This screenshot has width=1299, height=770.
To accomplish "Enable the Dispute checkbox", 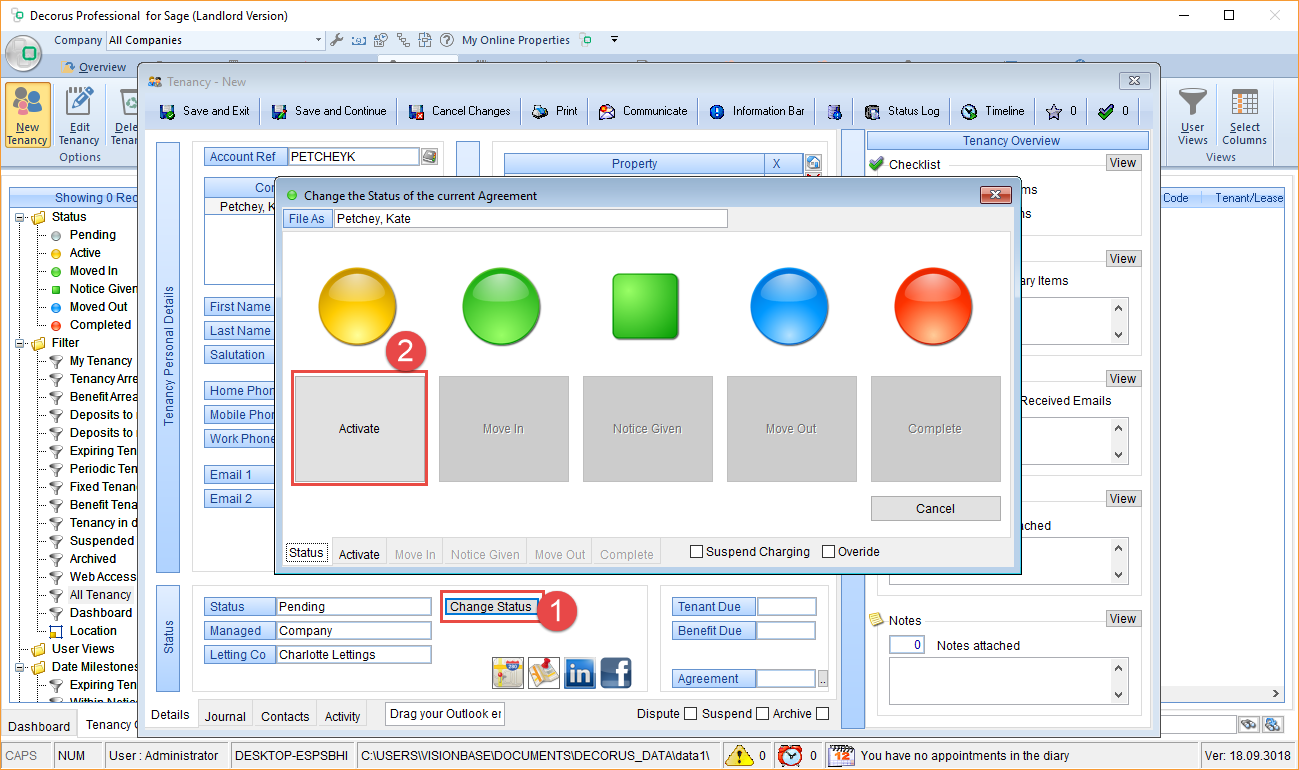I will coord(690,714).
